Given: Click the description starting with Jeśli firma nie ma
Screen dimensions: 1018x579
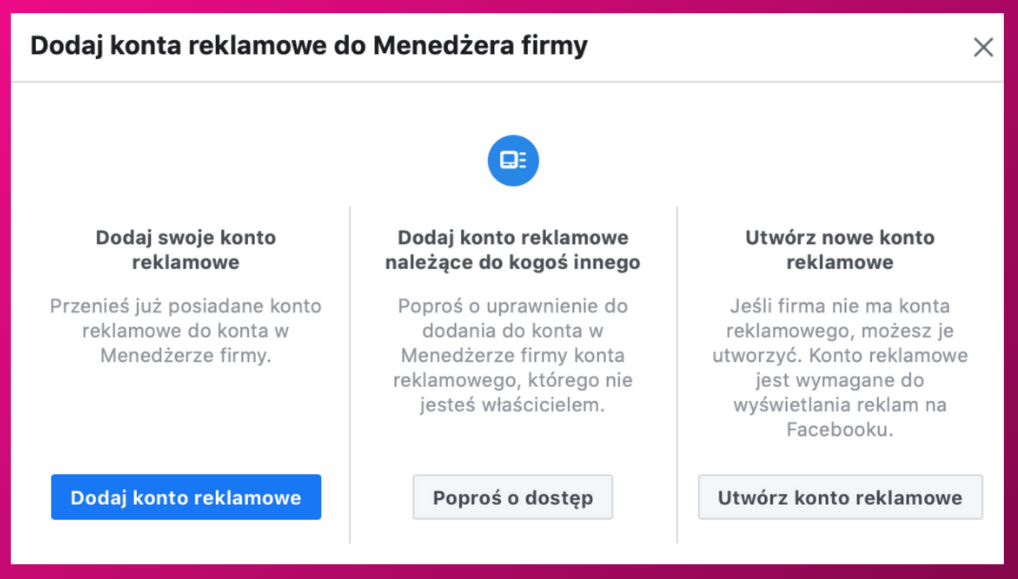Looking at the screenshot, I should 840,367.
